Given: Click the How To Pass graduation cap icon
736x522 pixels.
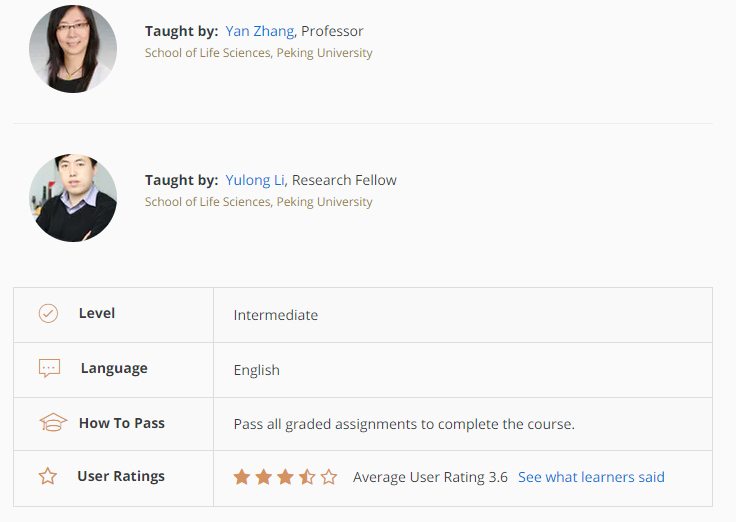Looking at the screenshot, I should tap(52, 423).
